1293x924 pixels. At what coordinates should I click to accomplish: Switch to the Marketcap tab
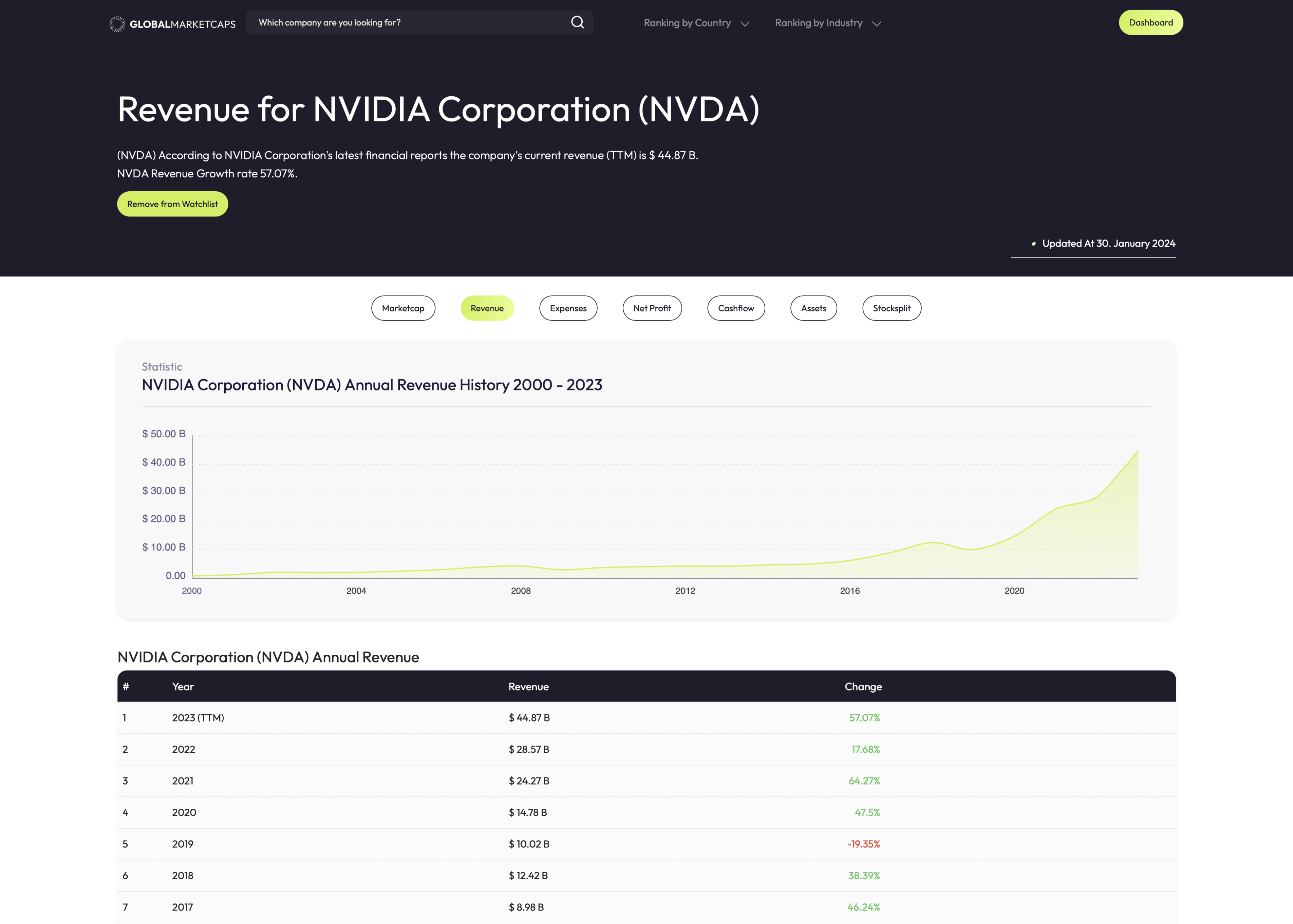pos(403,308)
